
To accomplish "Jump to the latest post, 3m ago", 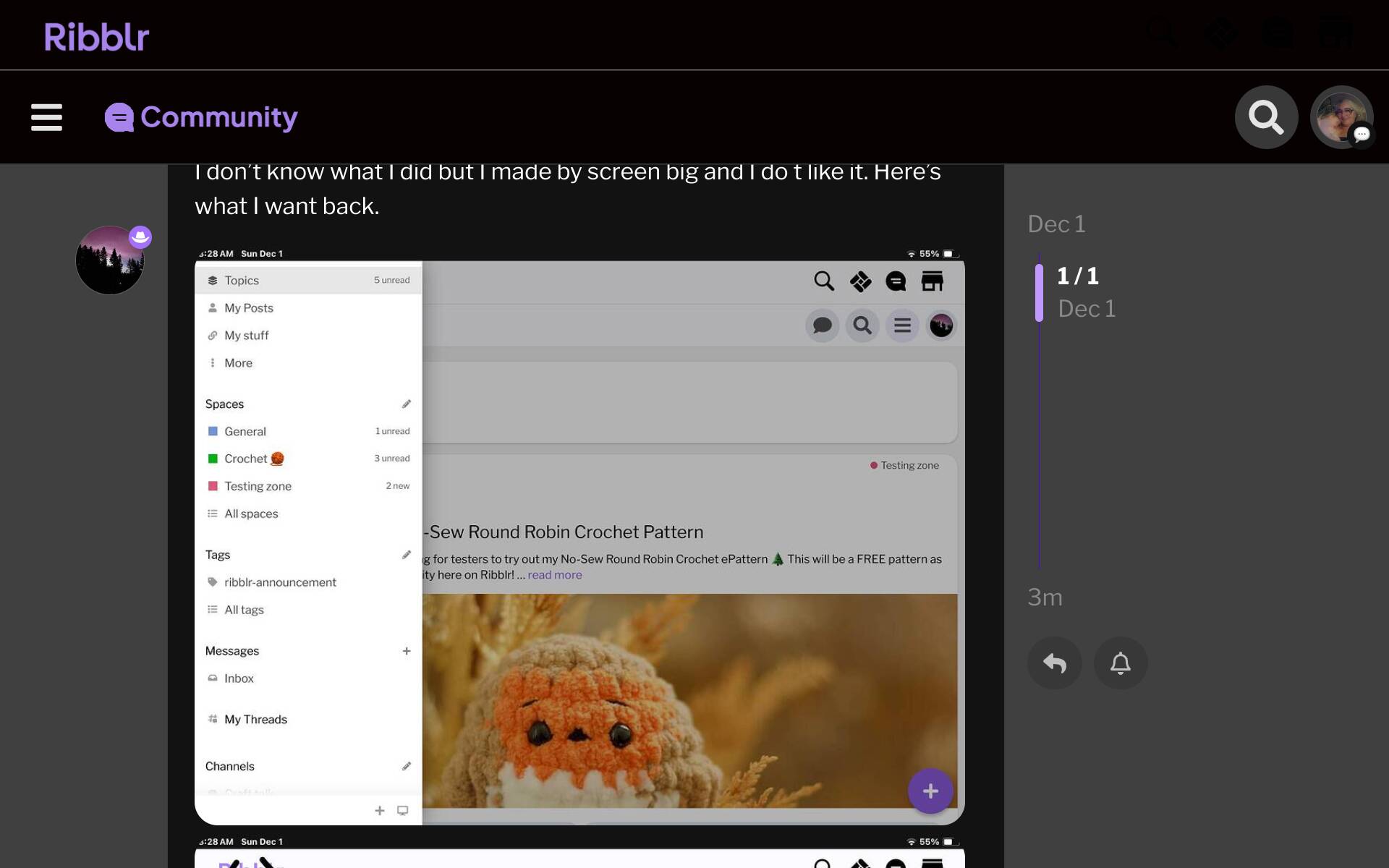I will (1045, 597).
